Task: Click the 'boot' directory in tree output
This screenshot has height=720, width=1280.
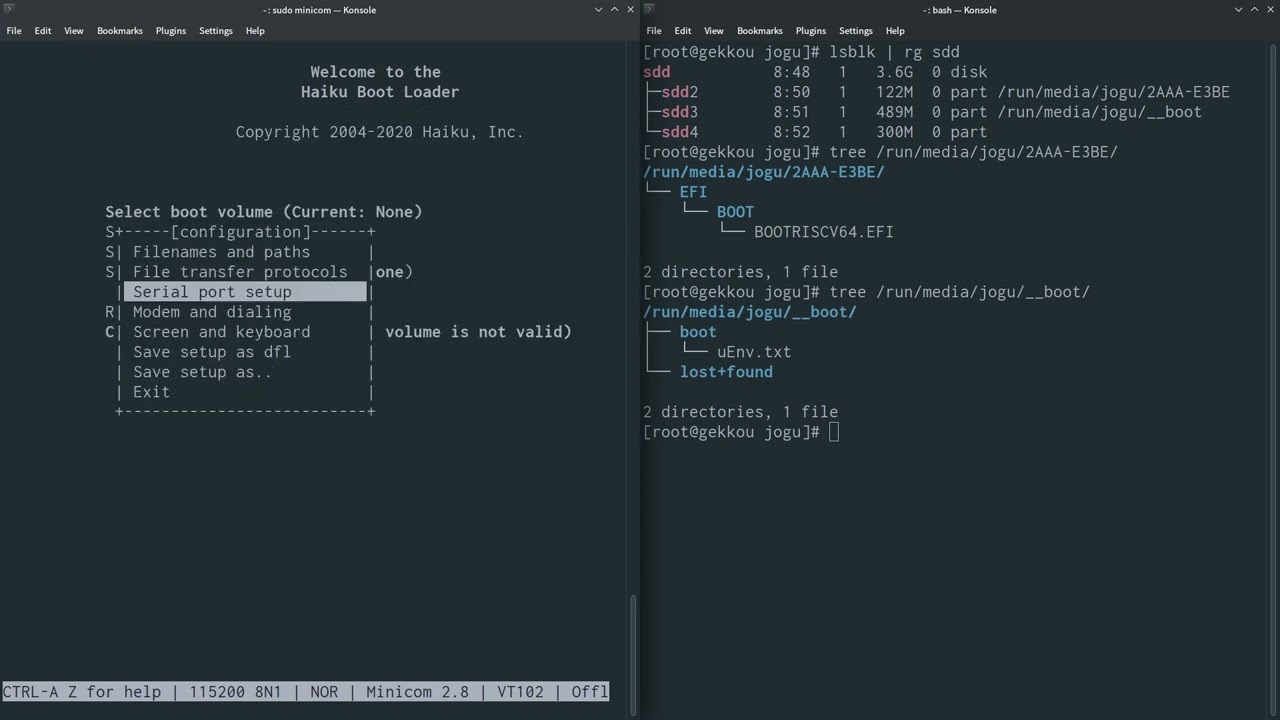Action: click(x=698, y=332)
